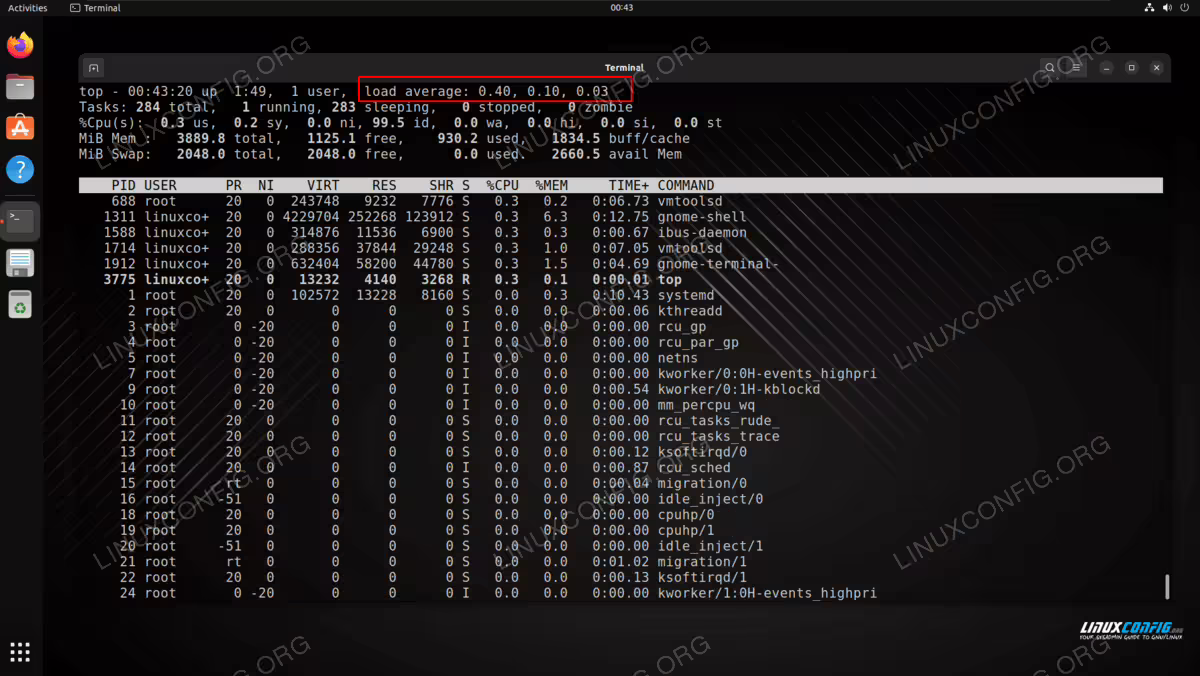Select the systemd process name
The image size is (1200, 676).
pos(686,296)
